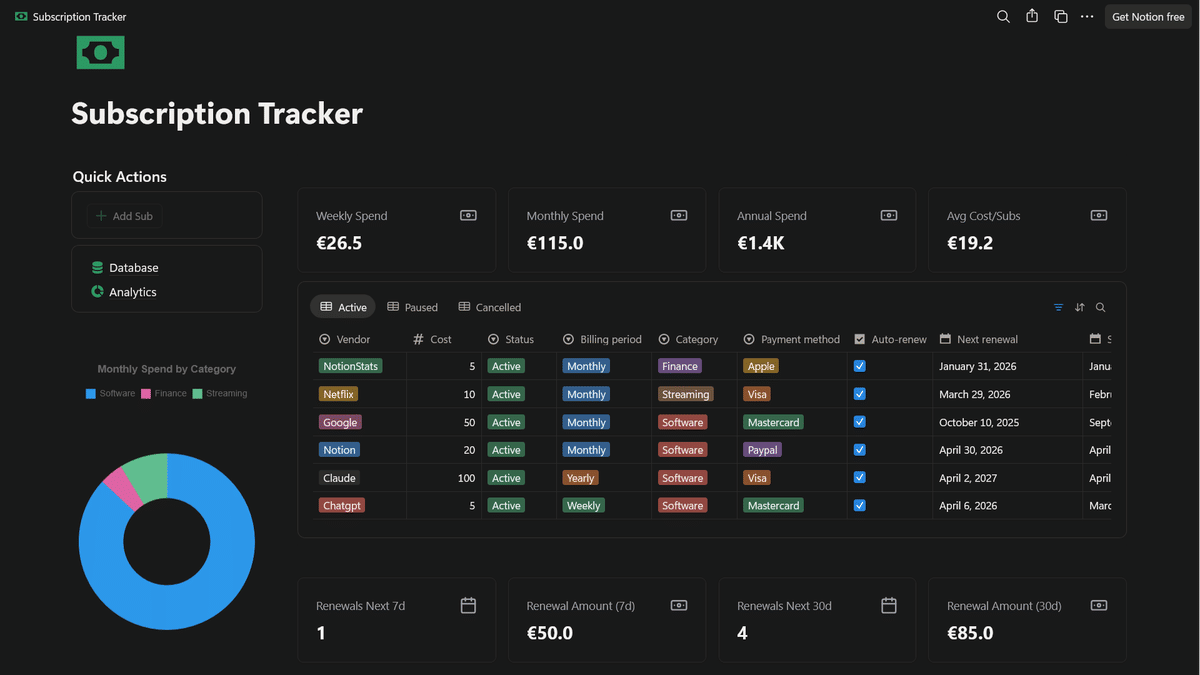Toggle Auto-renew checkbox for Claude
Screen dimensions: 1200x675
tap(860, 477)
